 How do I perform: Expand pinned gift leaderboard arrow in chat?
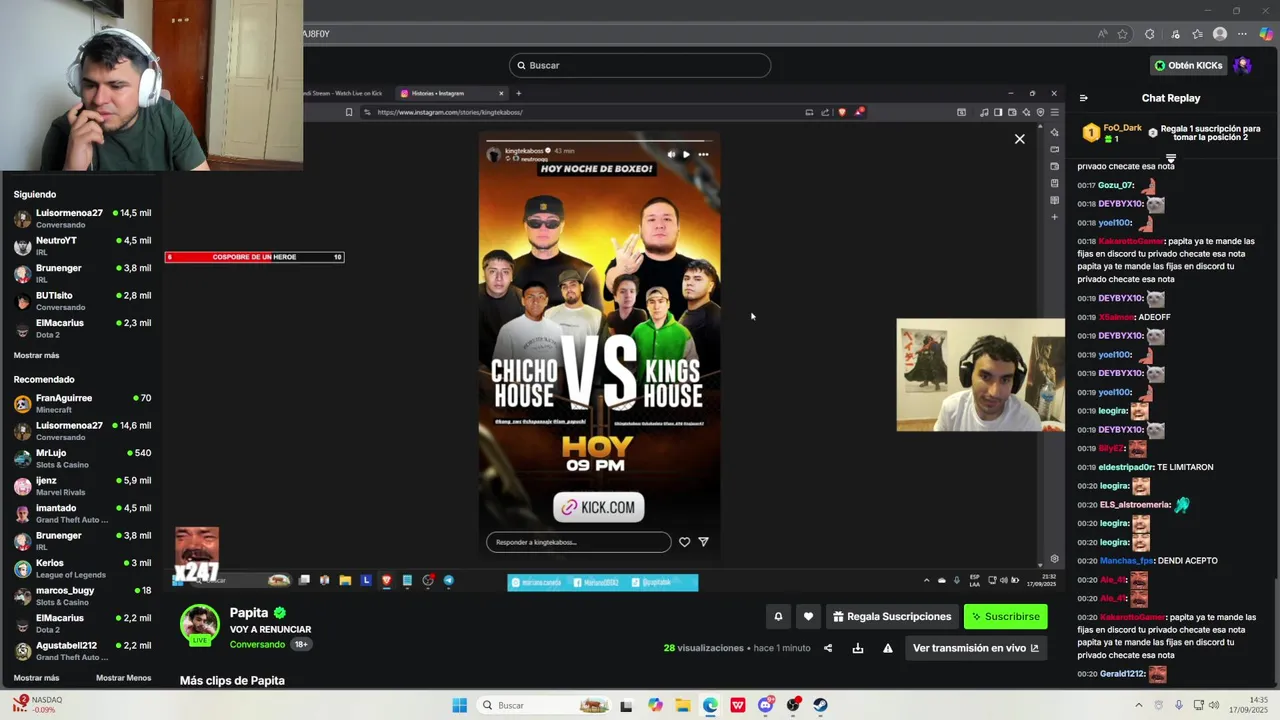(1170, 158)
